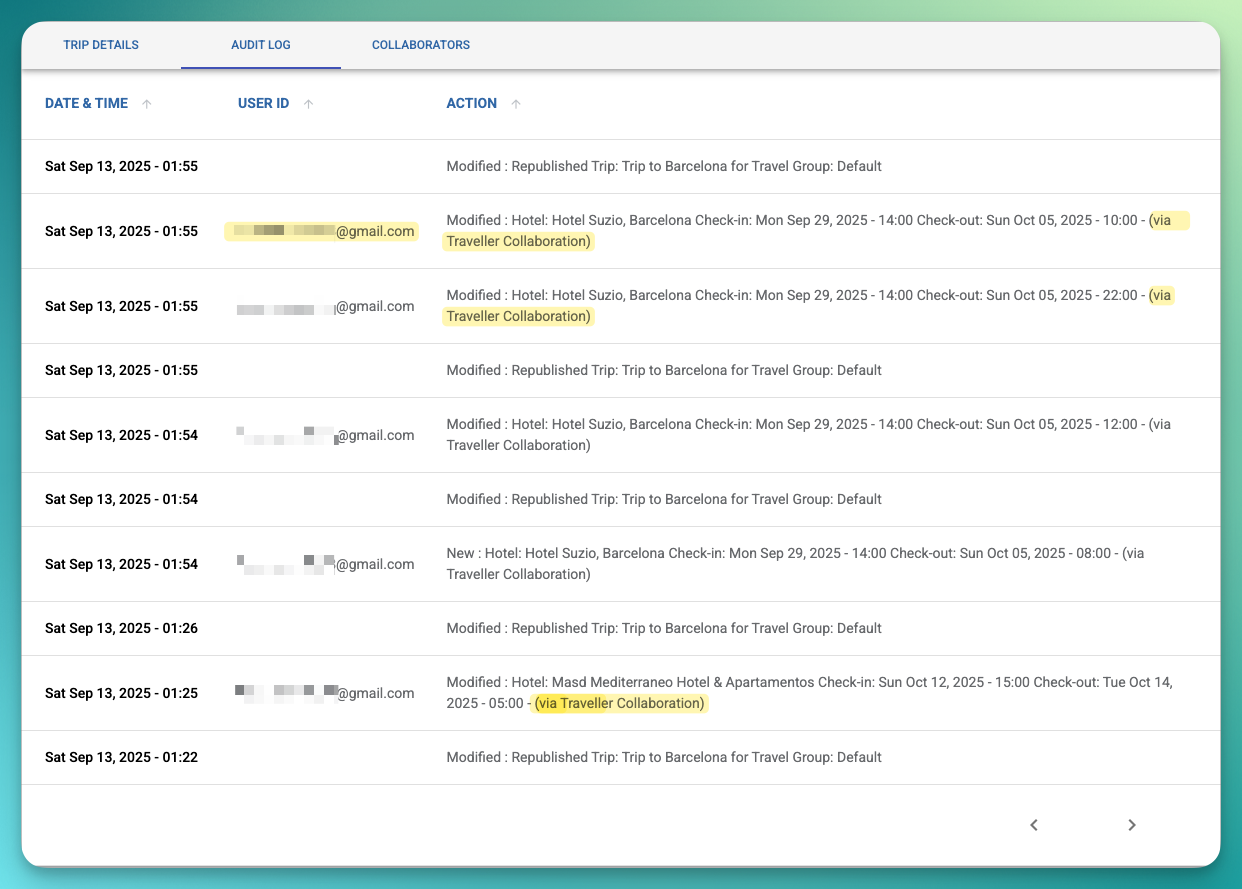Go to next page of audit log
This screenshot has width=1242, height=889.
(1131, 825)
